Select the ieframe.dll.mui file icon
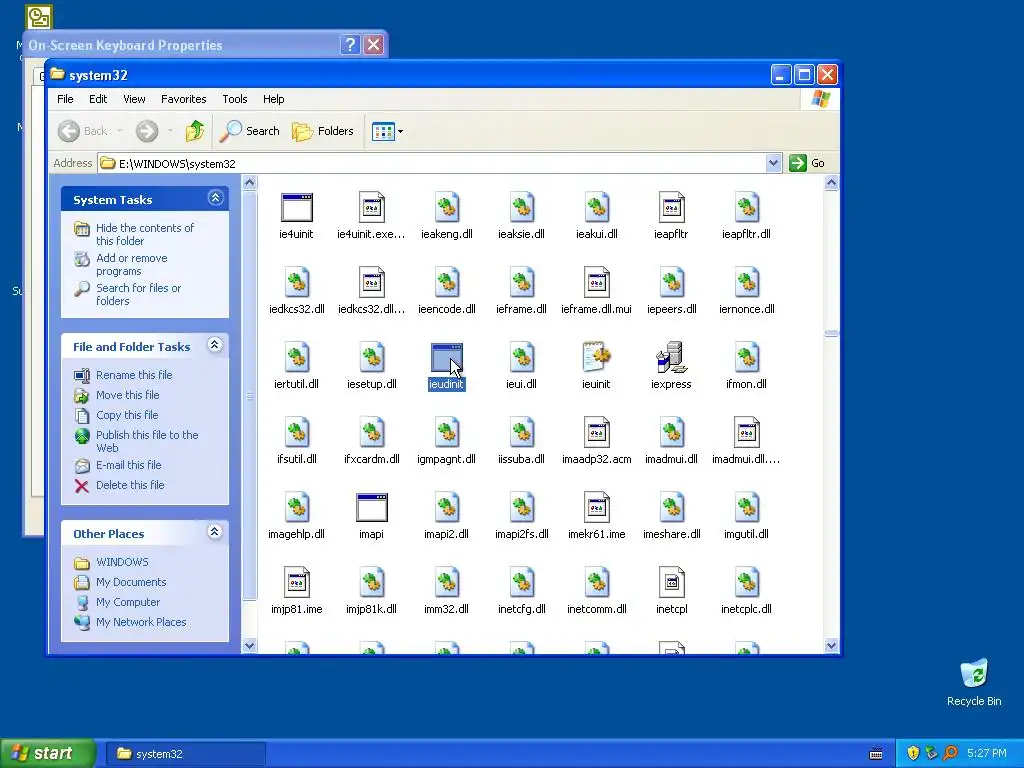Viewport: 1024px width, 768px height. (596, 283)
